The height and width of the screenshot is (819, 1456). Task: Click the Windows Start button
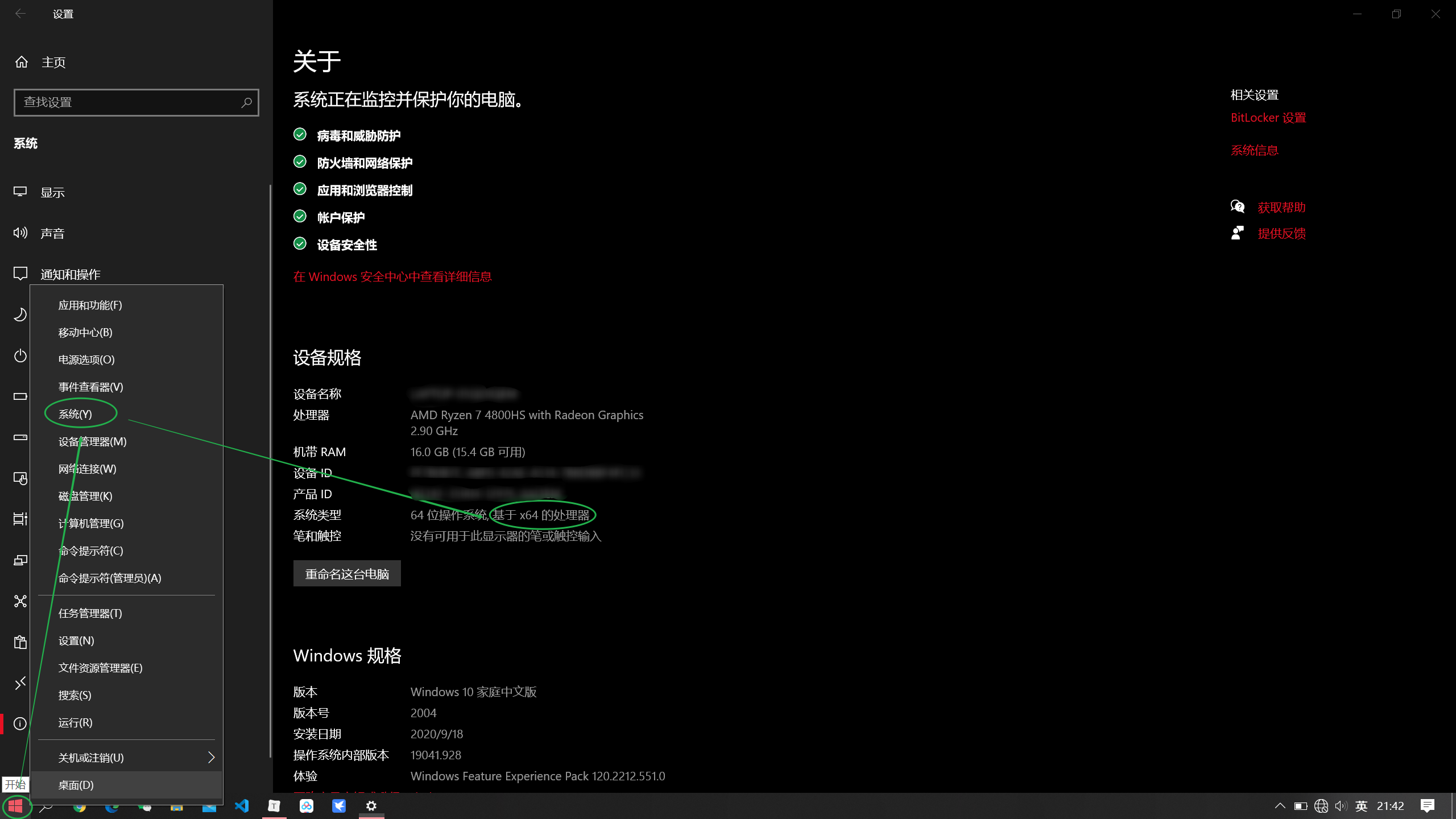15,806
